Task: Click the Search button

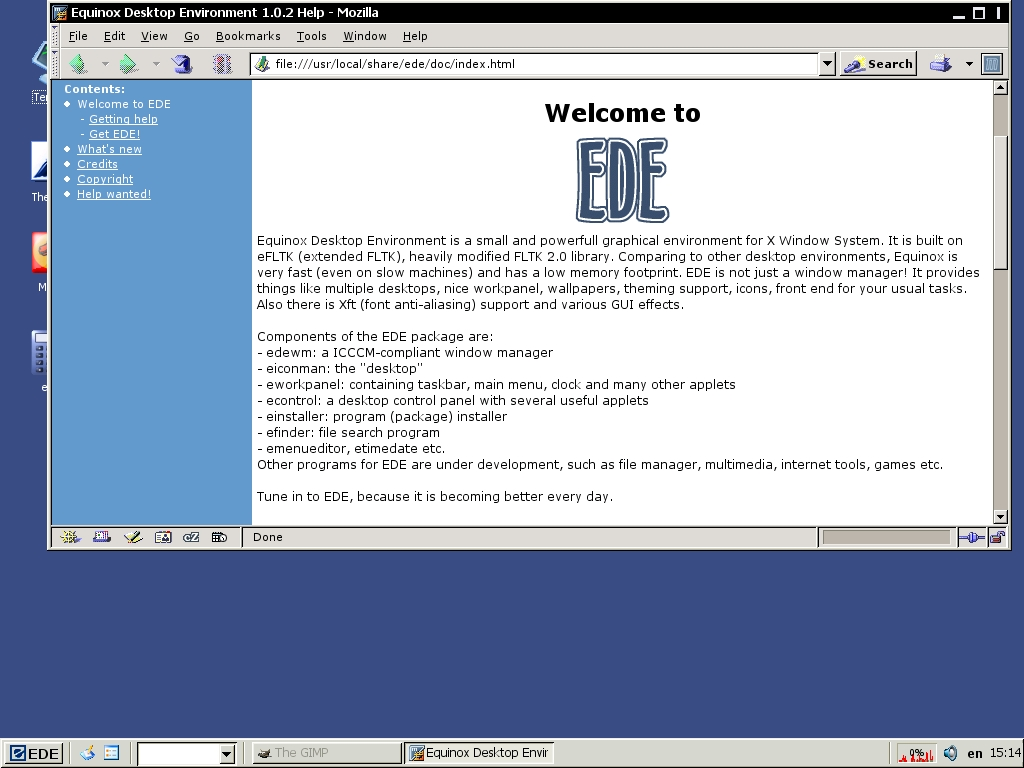Action: click(878, 64)
